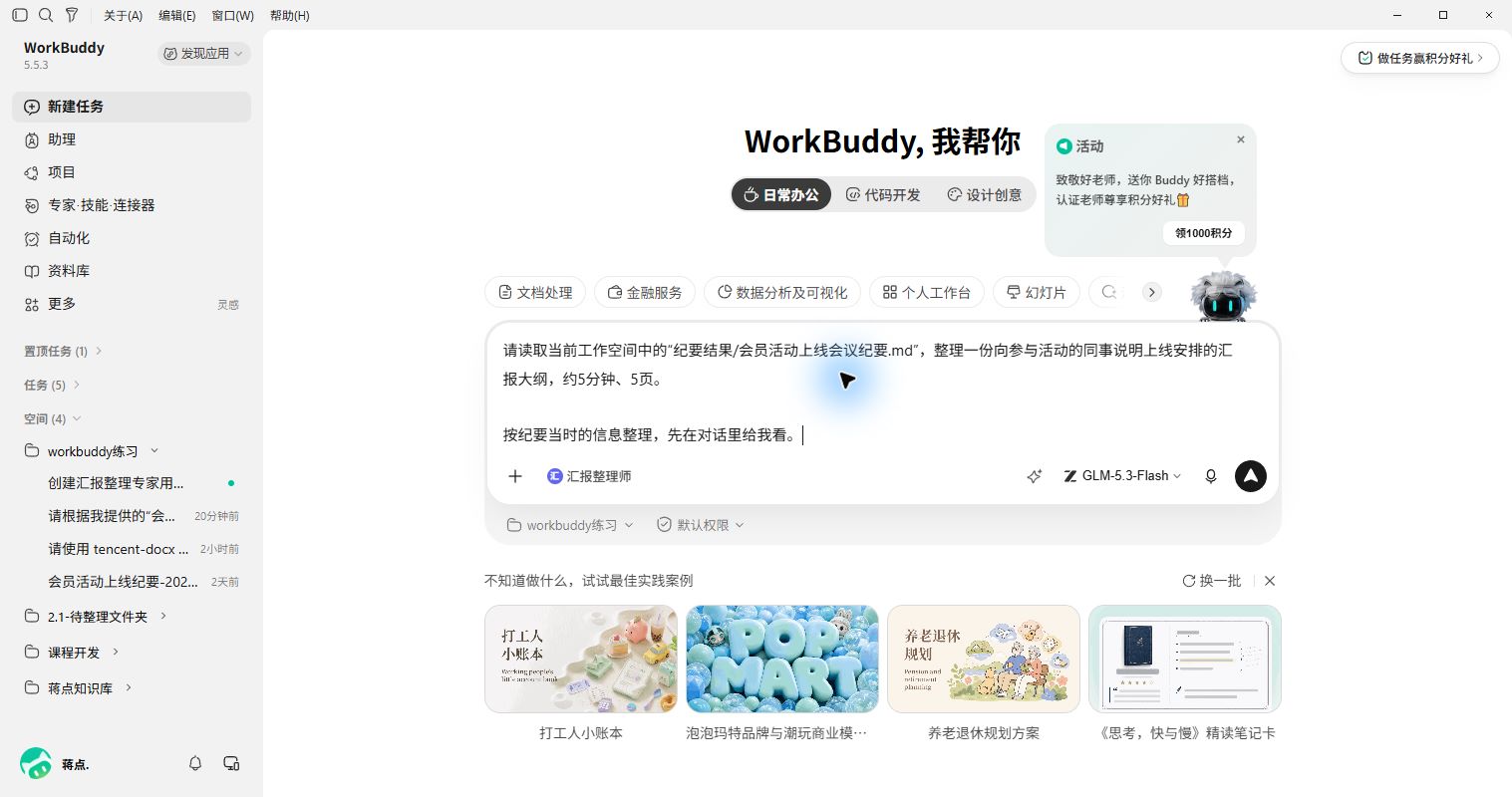Open the 自动化 automation sidebar item

[132, 238]
